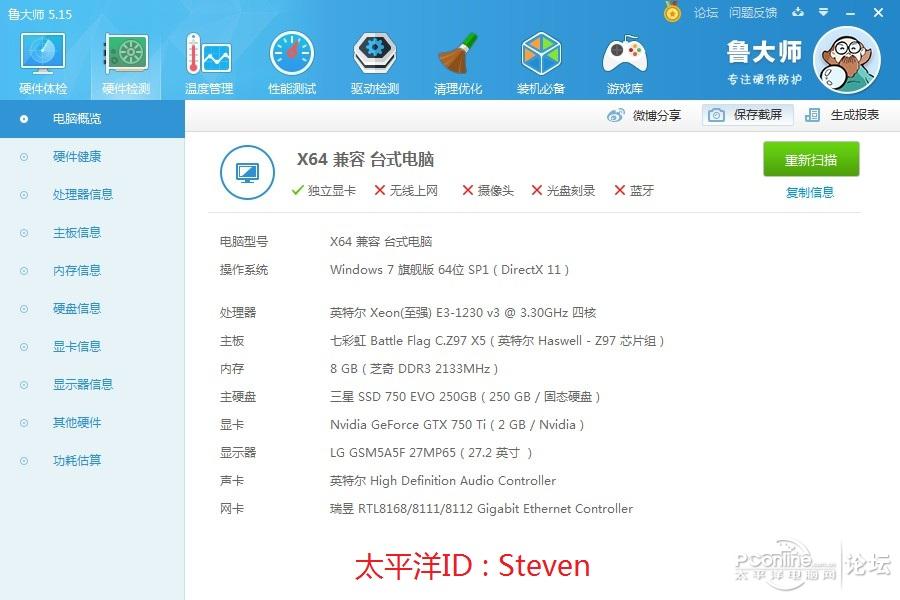900x600 pixels.
Task: Click the download tray icon beside 问题反馈
Action: click(798, 12)
